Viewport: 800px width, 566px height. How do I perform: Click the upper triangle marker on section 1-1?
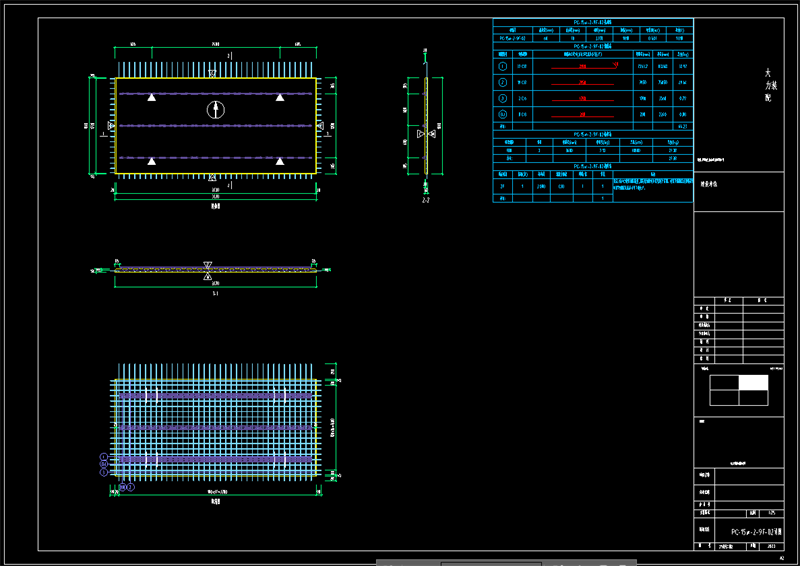207,265
